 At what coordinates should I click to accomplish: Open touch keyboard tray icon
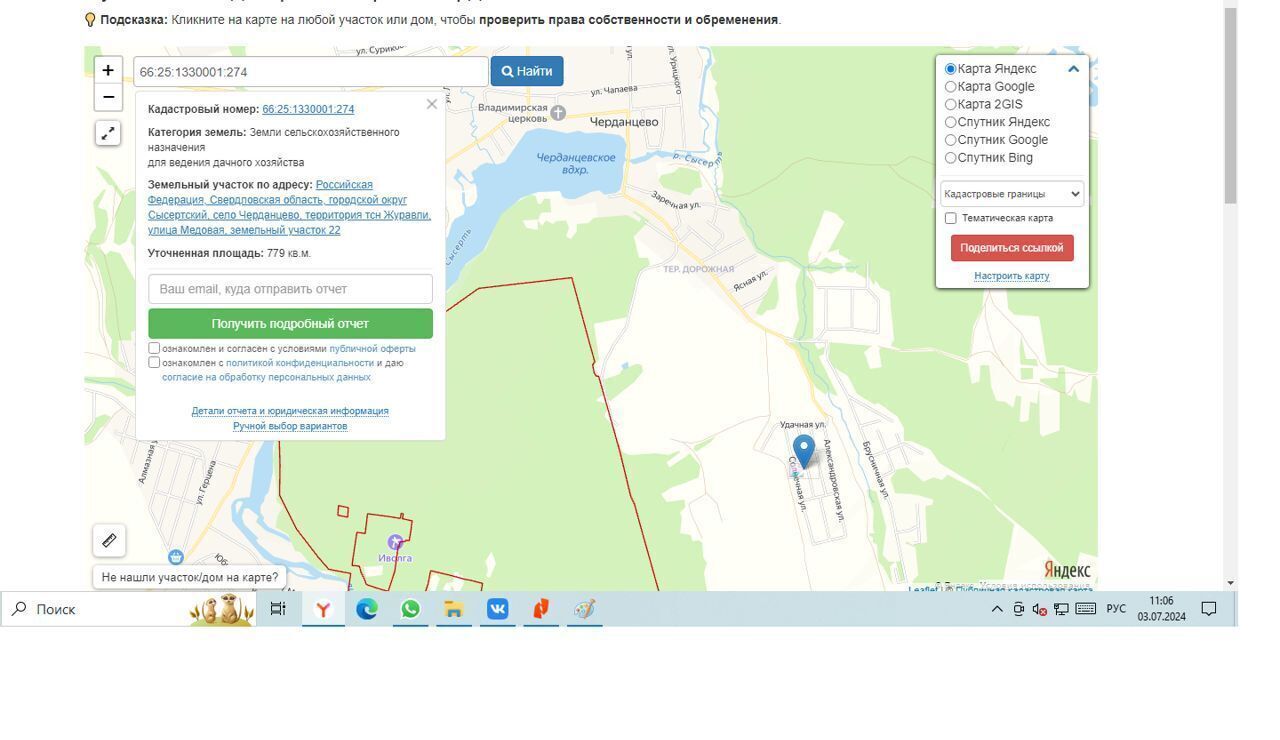(x=1085, y=609)
